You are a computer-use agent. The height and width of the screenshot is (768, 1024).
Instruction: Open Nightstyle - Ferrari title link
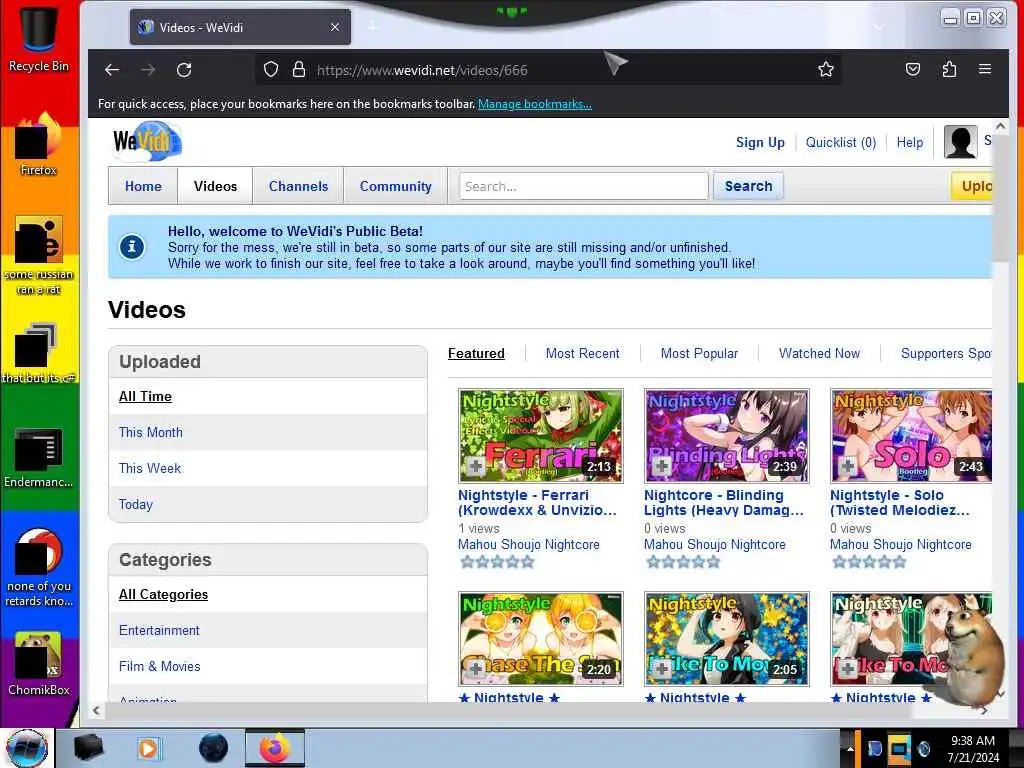(x=537, y=503)
